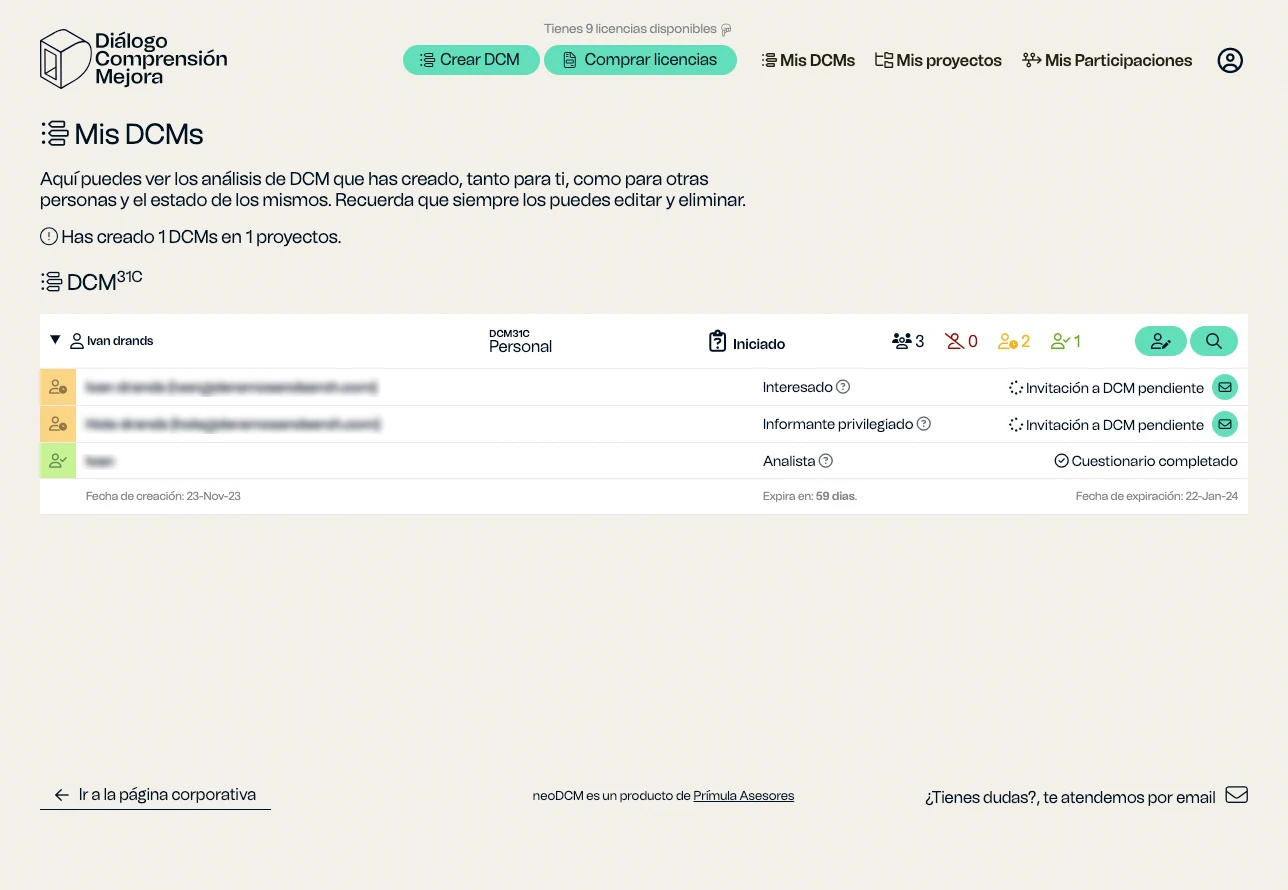1288x890 pixels.
Task: Click the clipboard icon next to Iniciado status
Action: (x=717, y=341)
